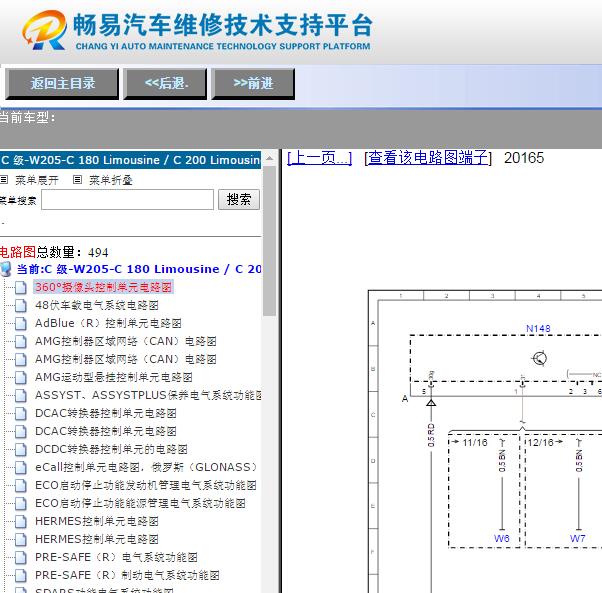
Task: Click document icon beside ASSYST、ASSYSTPLUS entry
Action: tap(21, 395)
